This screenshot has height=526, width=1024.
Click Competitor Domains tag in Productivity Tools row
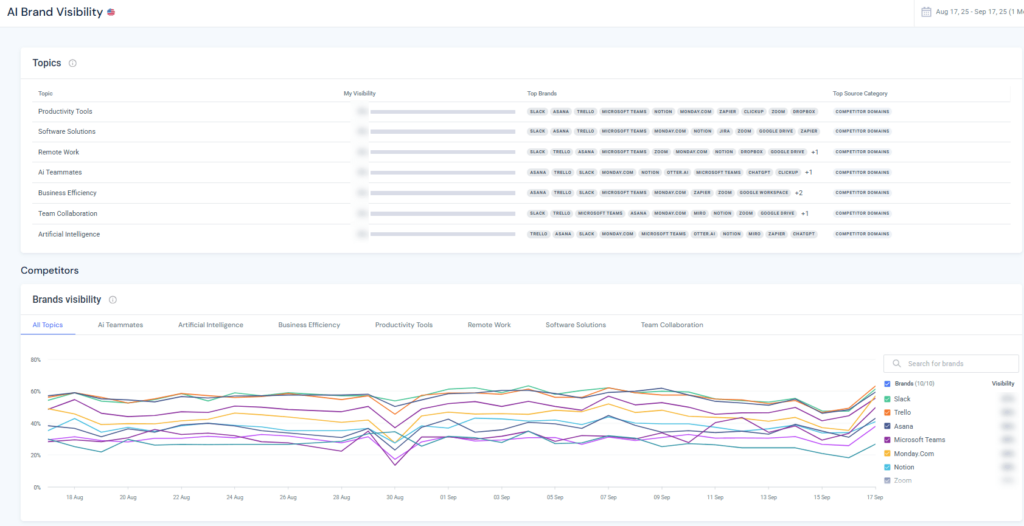pyautogui.click(x=862, y=111)
